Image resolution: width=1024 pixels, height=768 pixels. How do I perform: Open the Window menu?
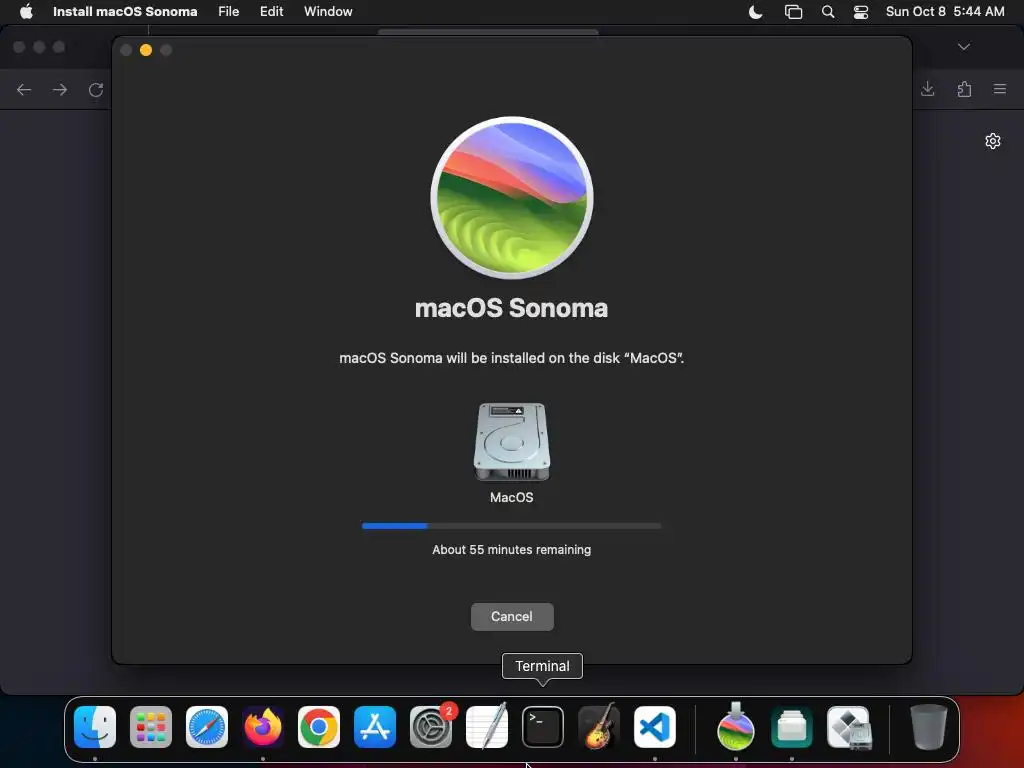(x=328, y=11)
